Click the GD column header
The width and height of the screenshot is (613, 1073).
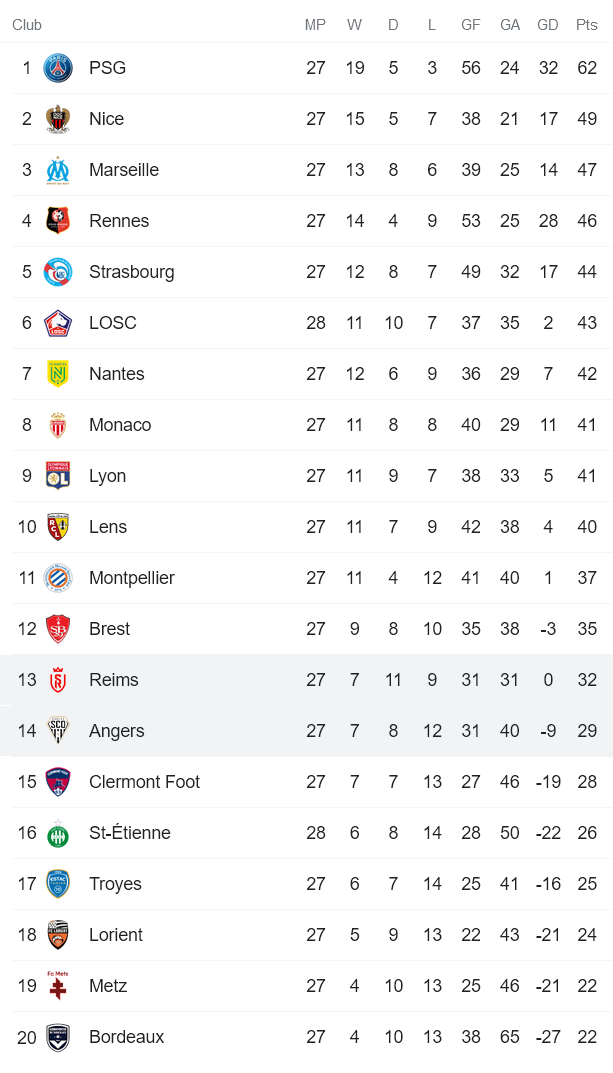(x=547, y=25)
